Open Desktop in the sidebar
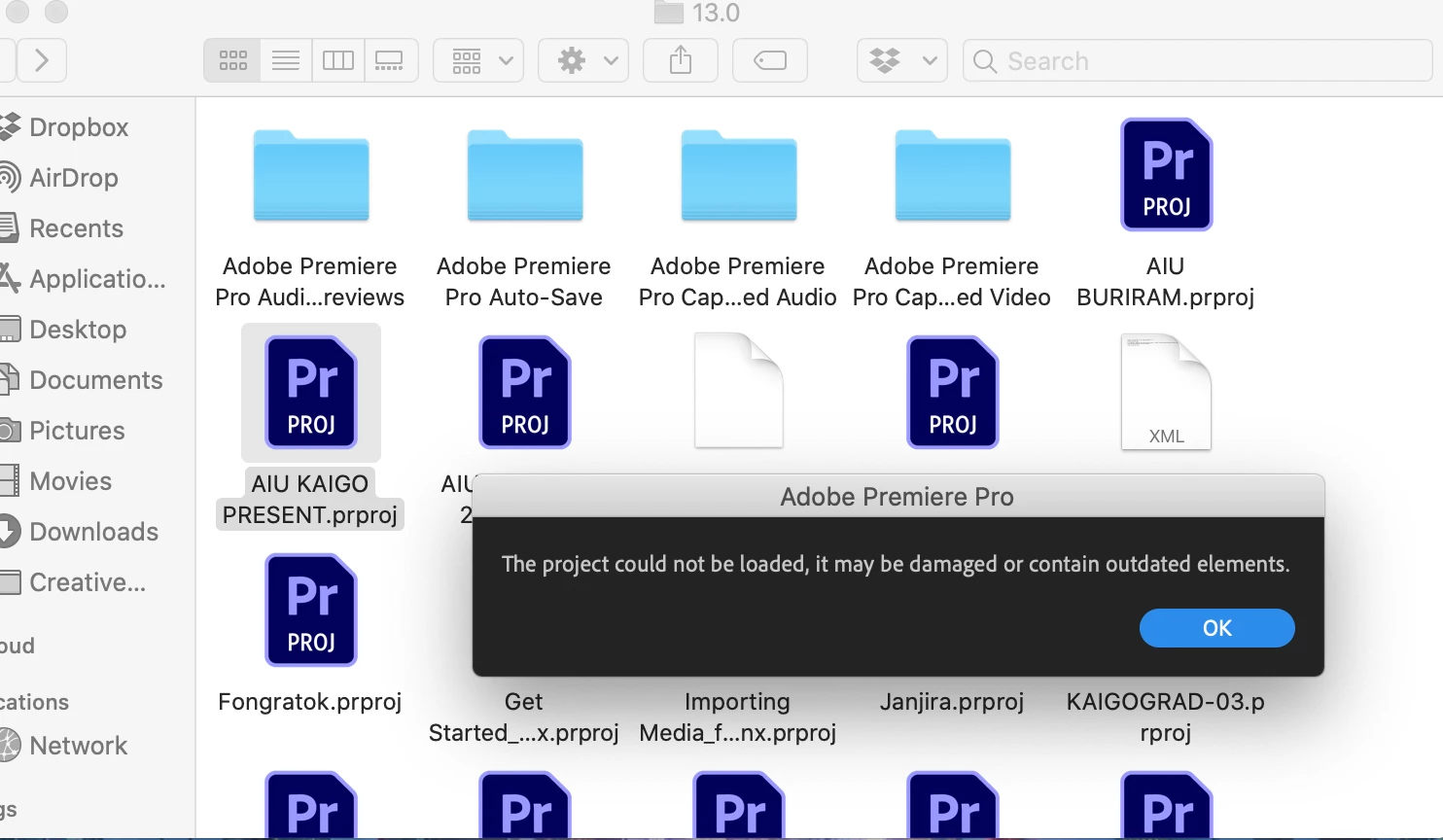This screenshot has height=840, width=1443. pos(78,330)
